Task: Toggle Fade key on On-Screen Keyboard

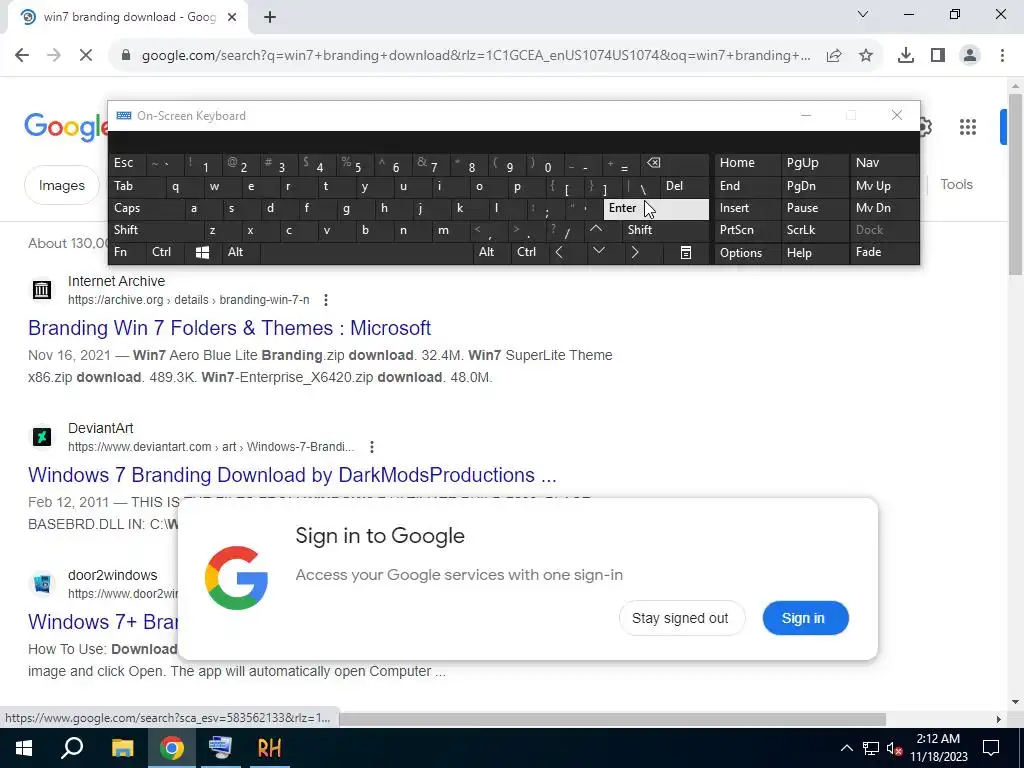Action: (884, 252)
